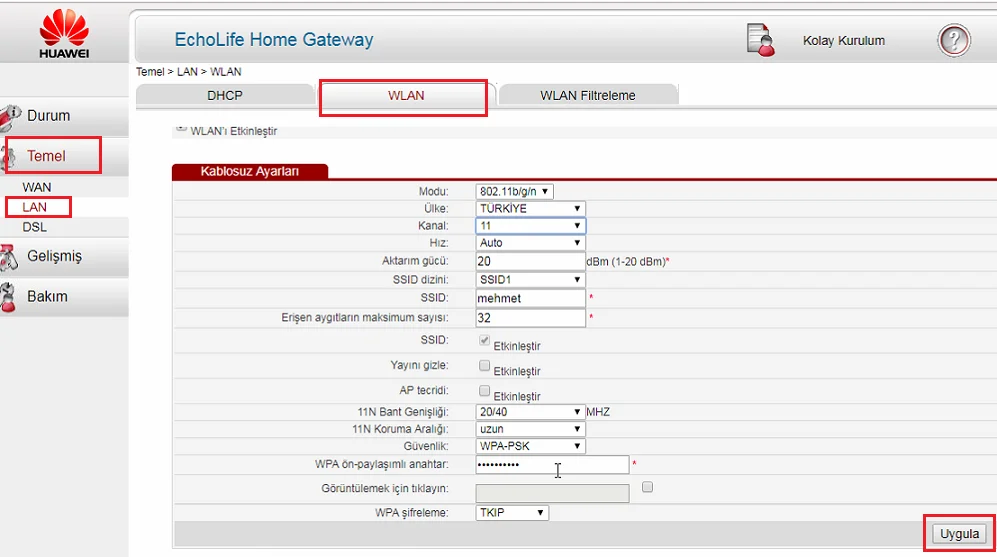Click the Gelişmiş advanced icon
997x557 pixels.
point(9,257)
